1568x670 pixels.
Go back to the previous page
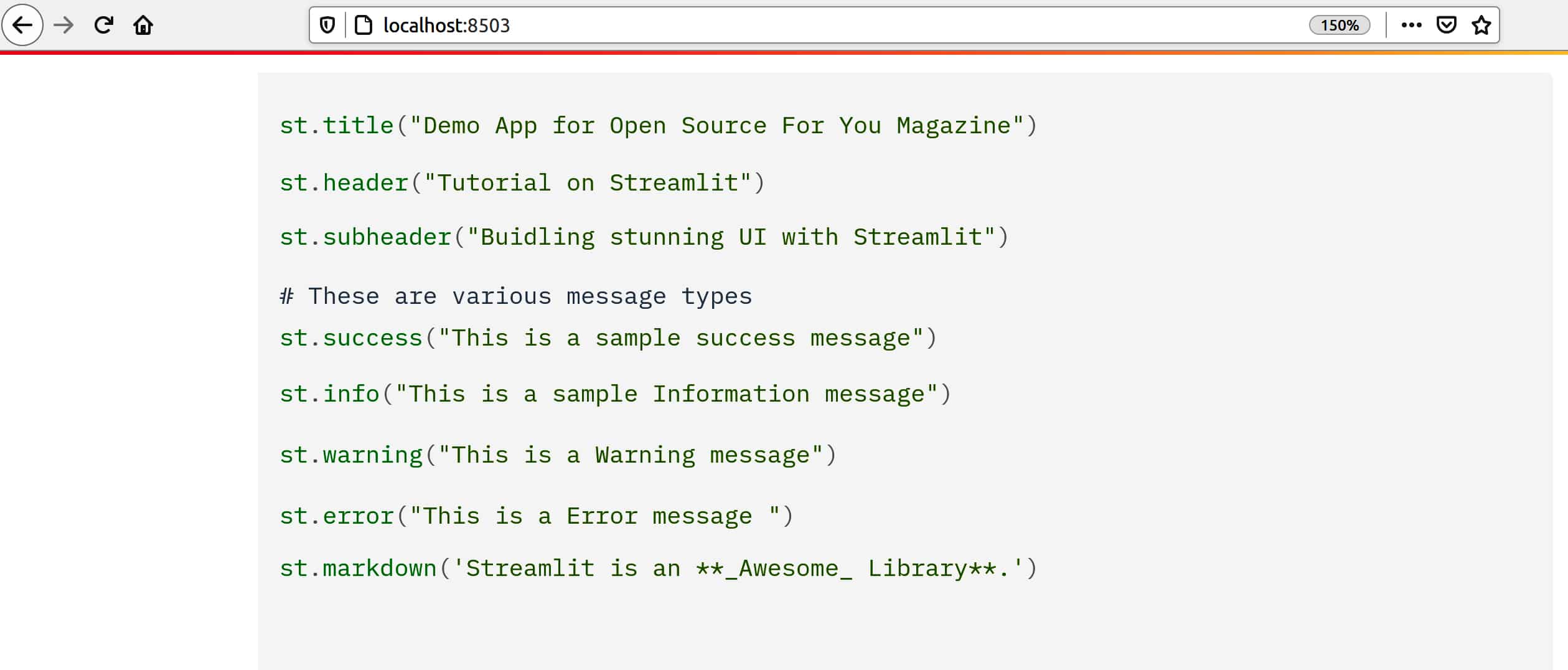click(x=23, y=26)
